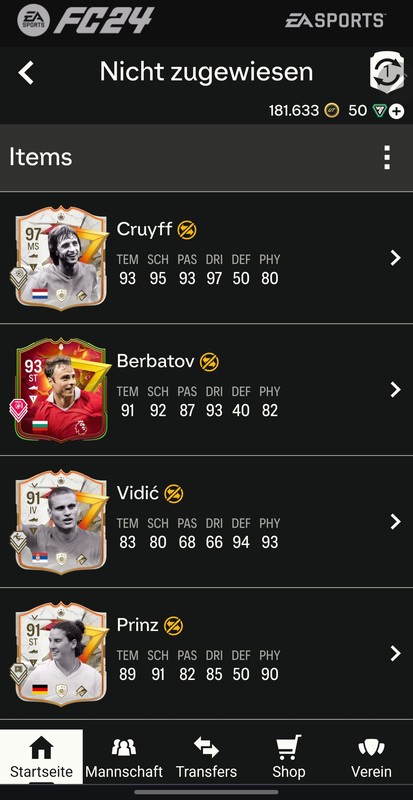Tap the Startseite home button

coord(41,756)
